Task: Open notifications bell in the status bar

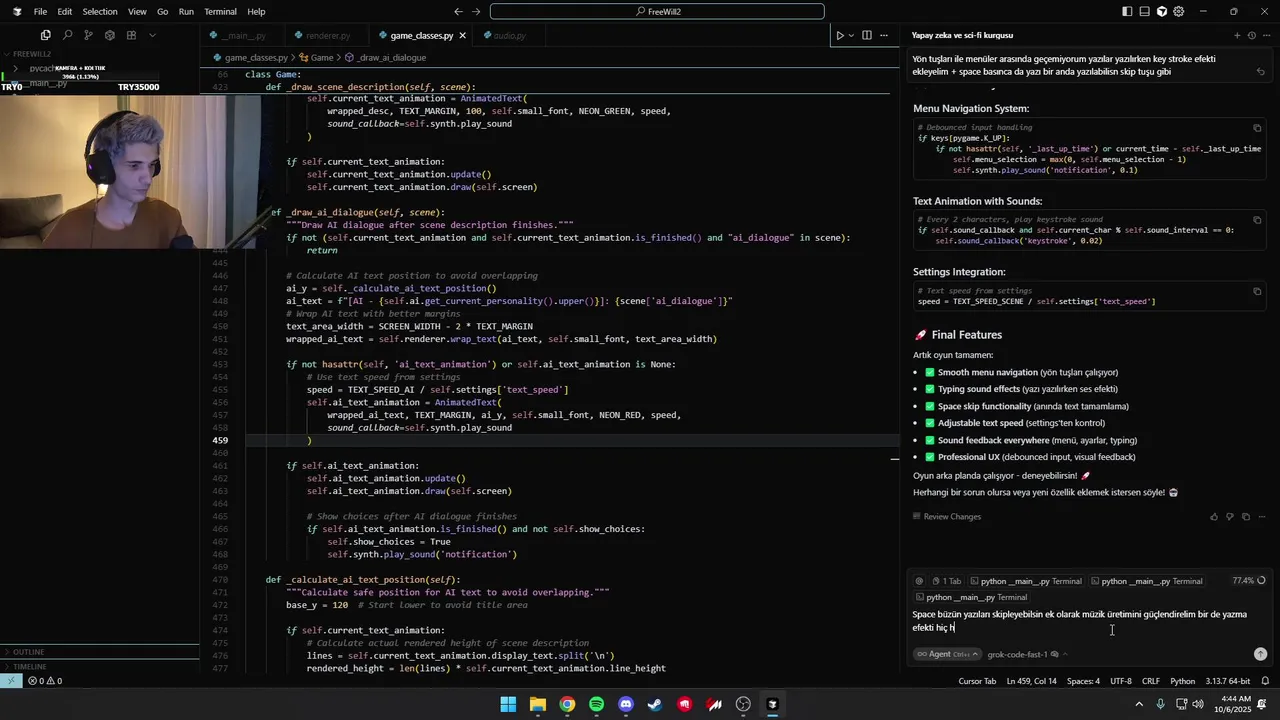Action: point(1265,681)
